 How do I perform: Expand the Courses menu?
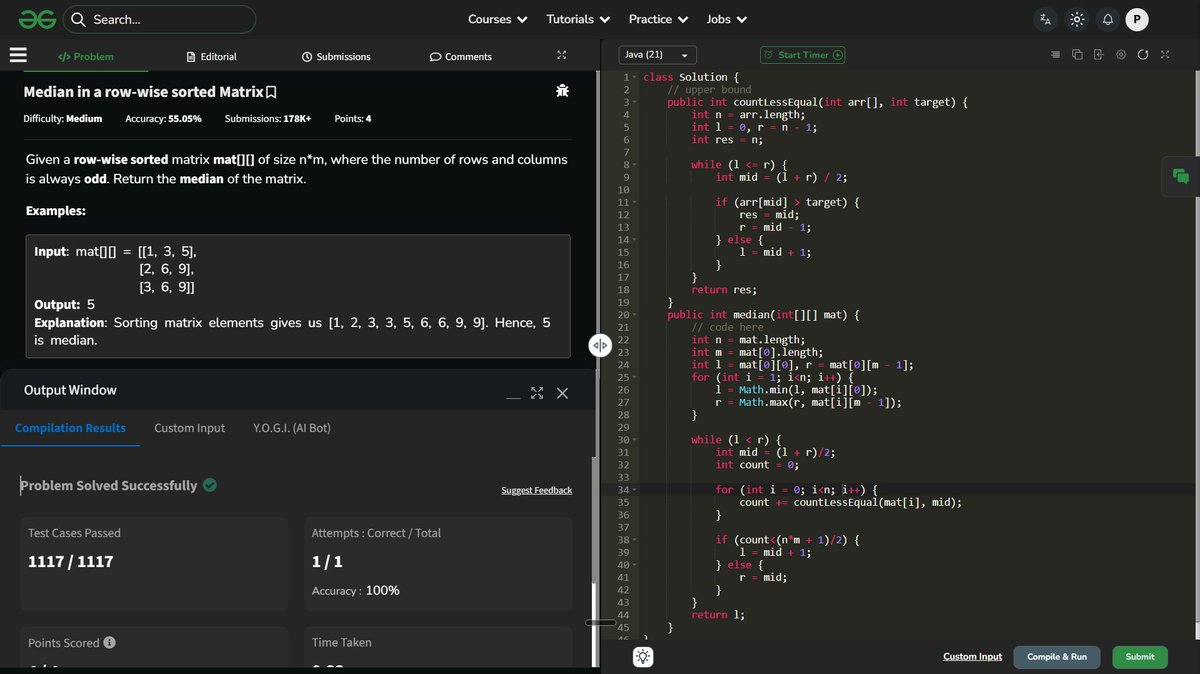tap(497, 19)
